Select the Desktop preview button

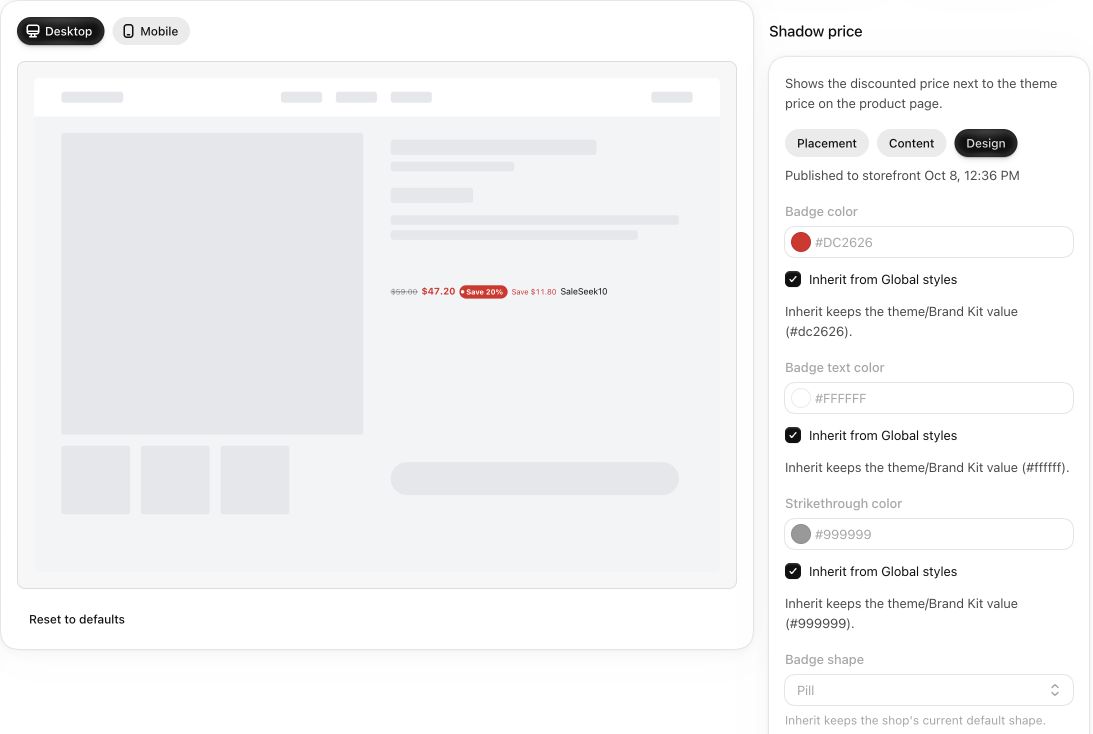(61, 31)
